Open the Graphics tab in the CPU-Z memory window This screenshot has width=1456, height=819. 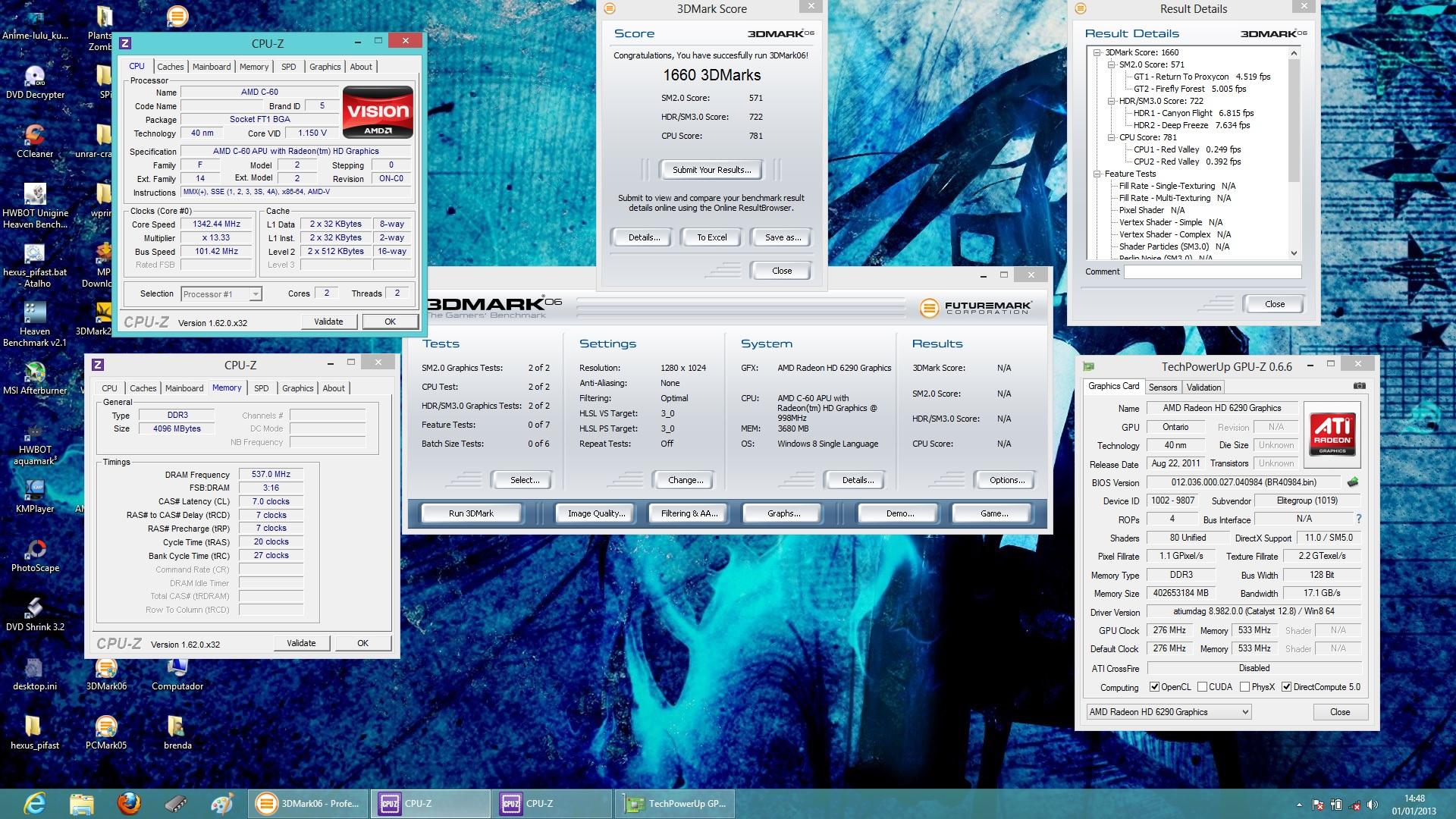[x=298, y=388]
